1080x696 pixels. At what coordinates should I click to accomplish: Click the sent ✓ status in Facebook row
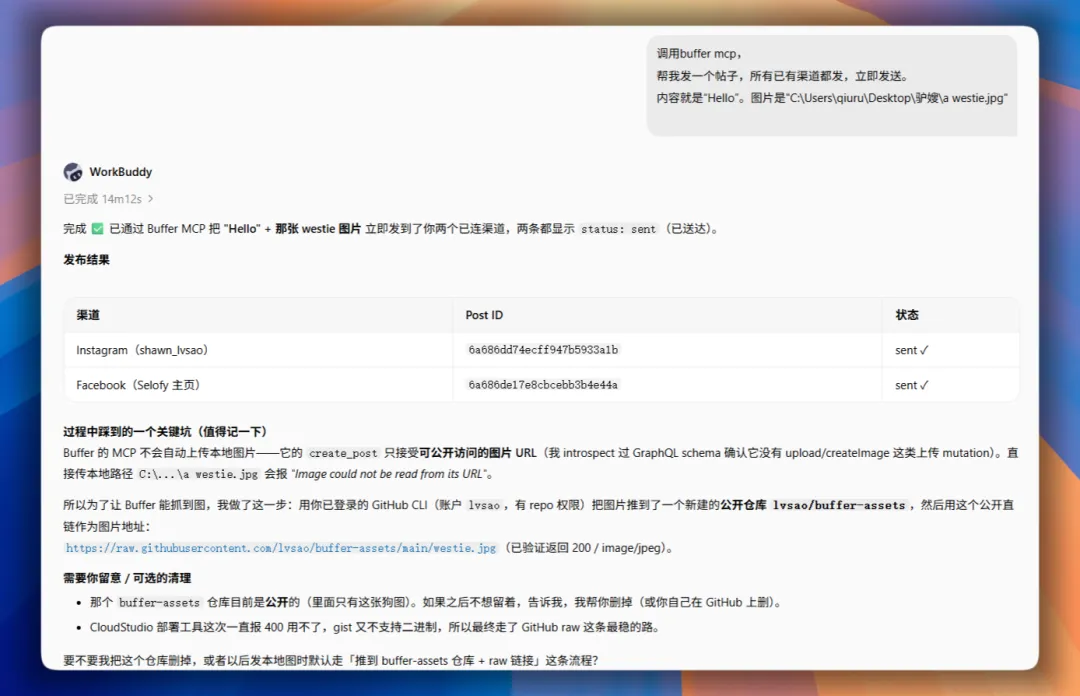coord(911,385)
